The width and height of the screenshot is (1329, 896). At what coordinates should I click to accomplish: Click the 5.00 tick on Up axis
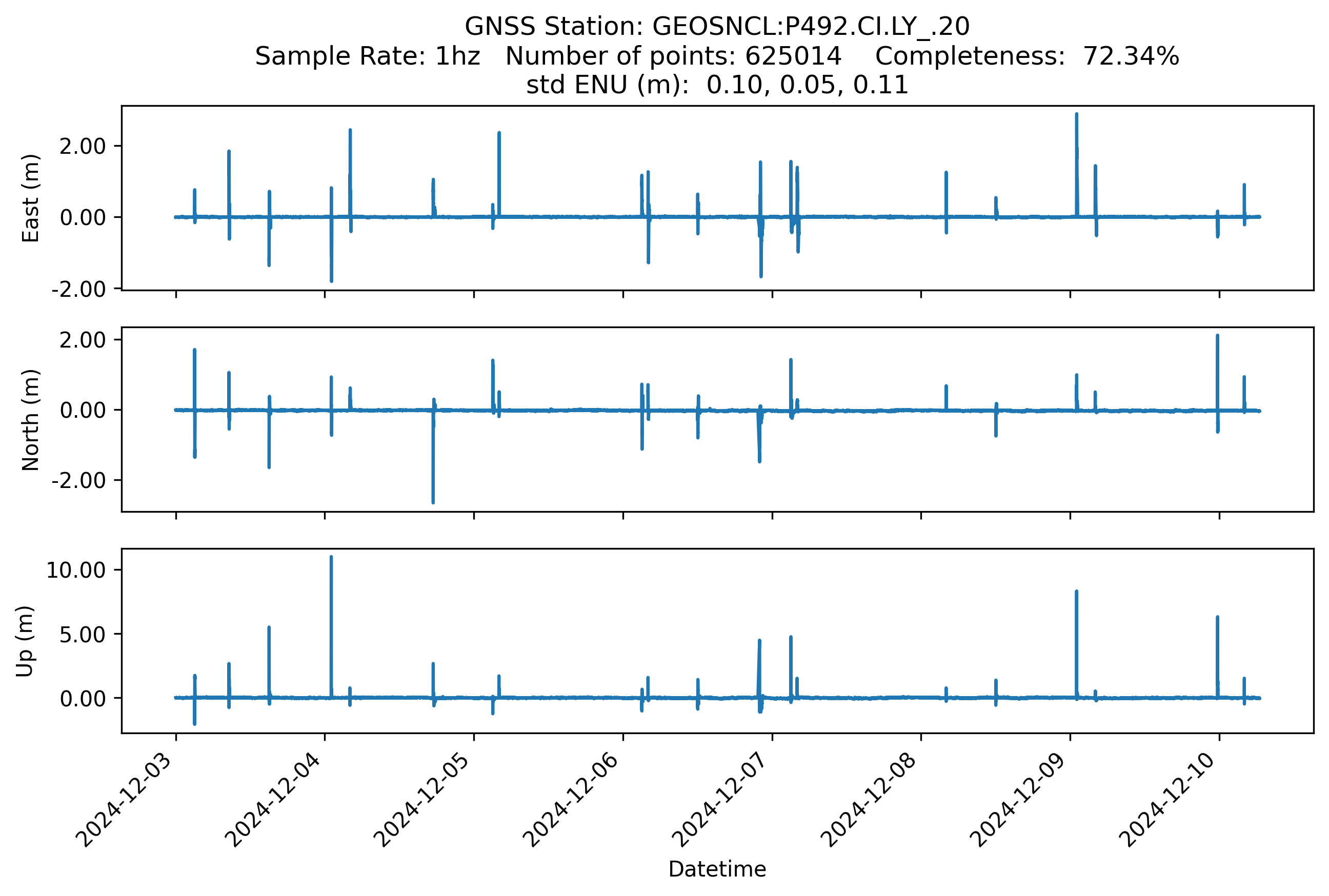83,634
